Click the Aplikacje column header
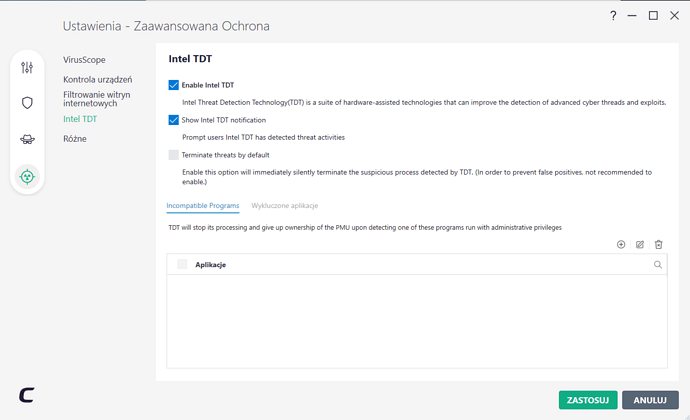The height and width of the screenshot is (420, 690). click(210, 265)
